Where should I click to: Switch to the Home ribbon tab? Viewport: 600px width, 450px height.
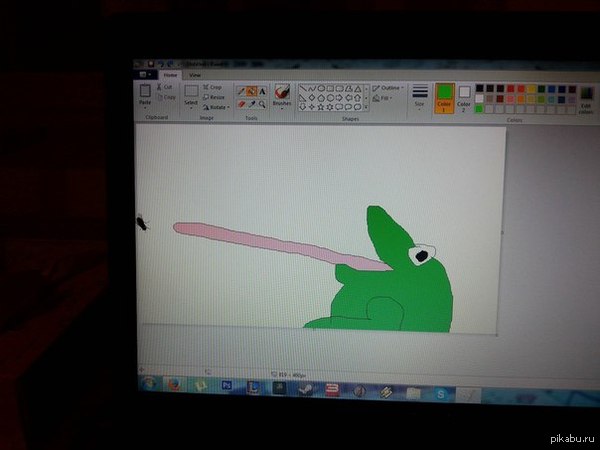[170, 75]
